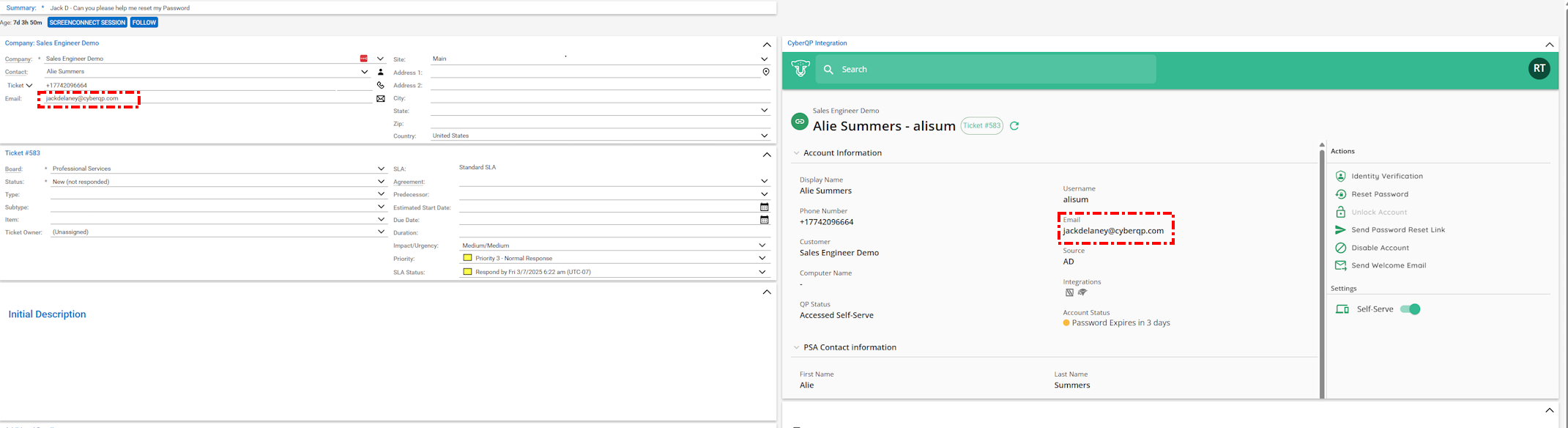Open the Site dropdown showing Main
Image resolution: width=1568 pixels, height=428 pixels.
[764, 59]
